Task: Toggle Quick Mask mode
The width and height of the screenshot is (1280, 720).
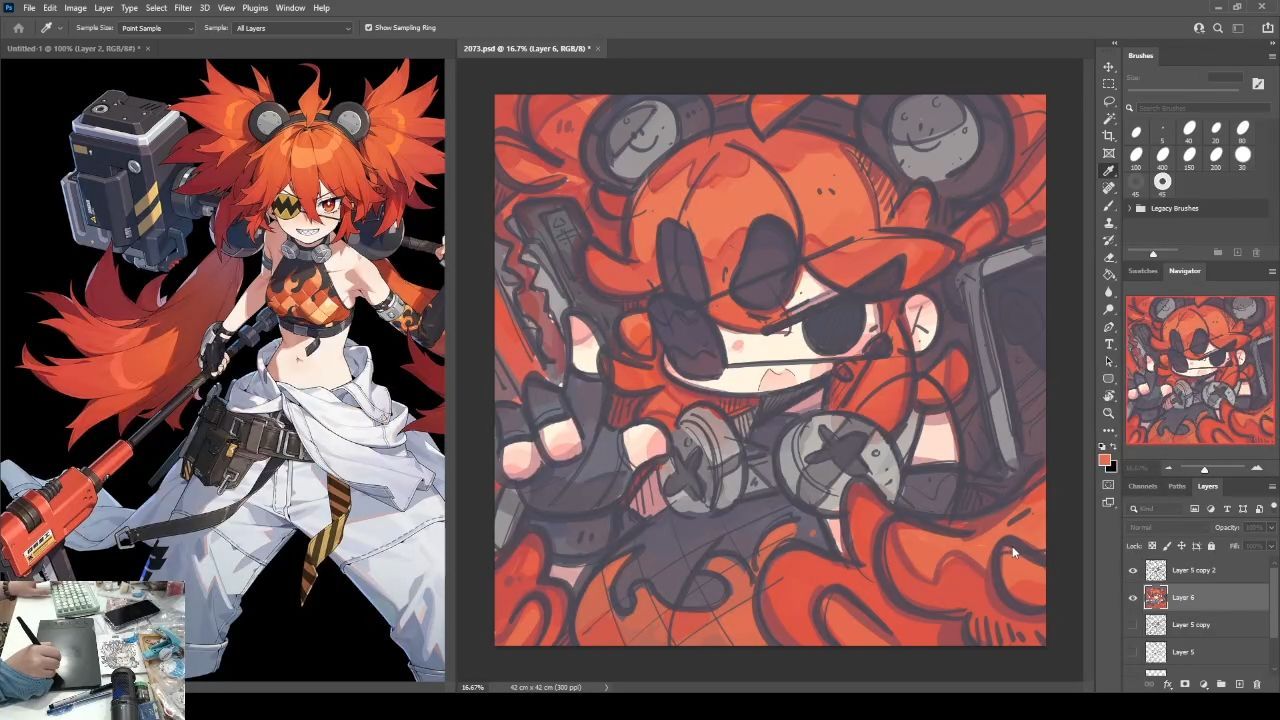Action: pyautogui.click(x=1108, y=485)
